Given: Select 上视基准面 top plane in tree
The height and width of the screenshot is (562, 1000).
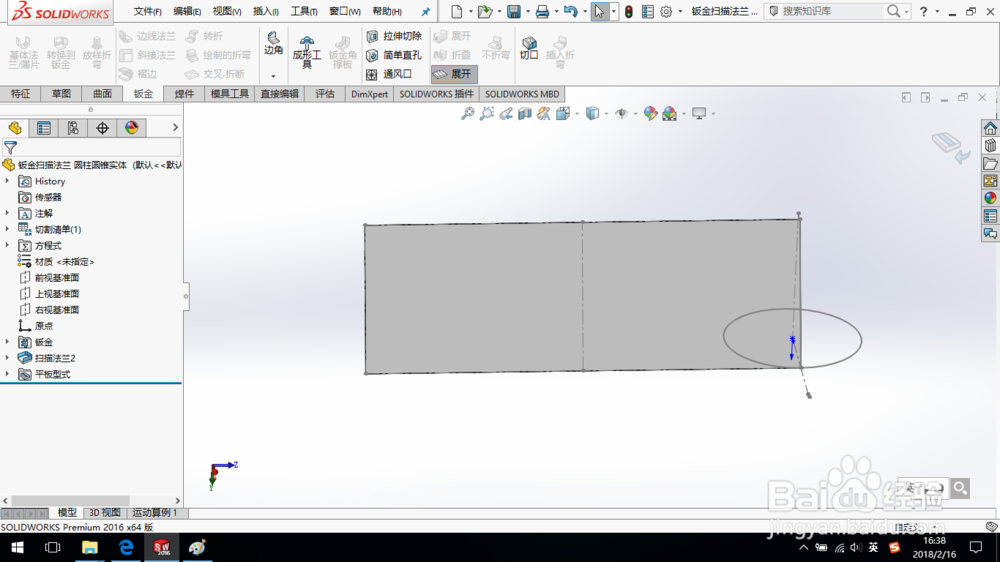Looking at the screenshot, I should pyautogui.click(x=49, y=293).
